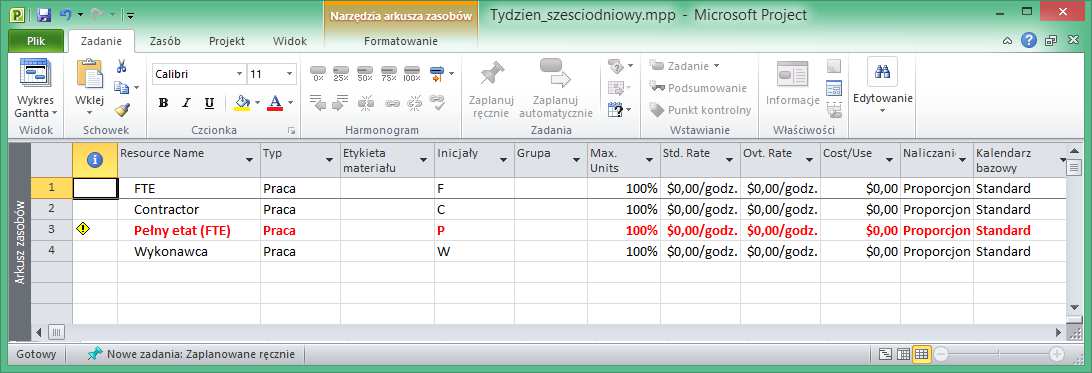1092x373 pixels.
Task: Click the Podsumowanie insert button
Action: pos(698,88)
